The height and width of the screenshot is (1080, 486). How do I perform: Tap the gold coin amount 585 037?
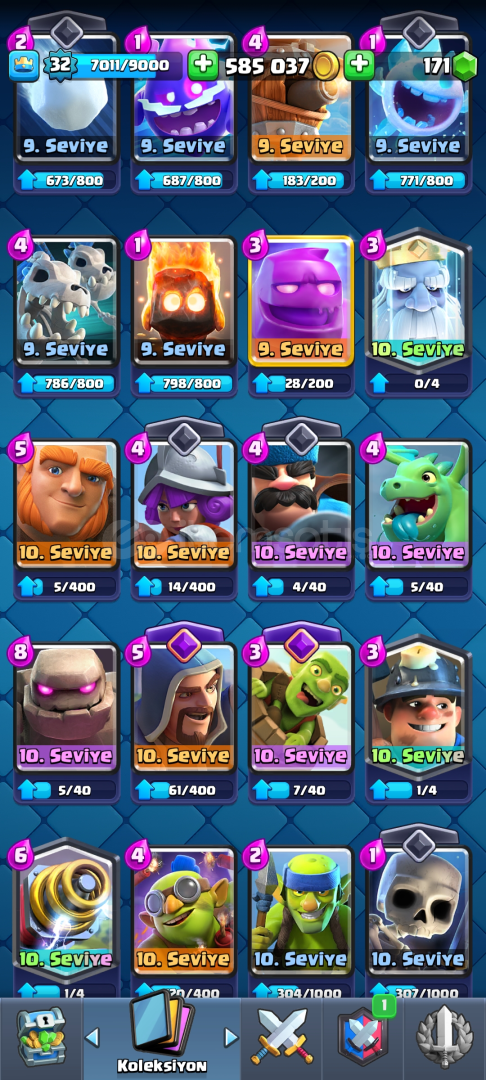pyautogui.click(x=268, y=66)
